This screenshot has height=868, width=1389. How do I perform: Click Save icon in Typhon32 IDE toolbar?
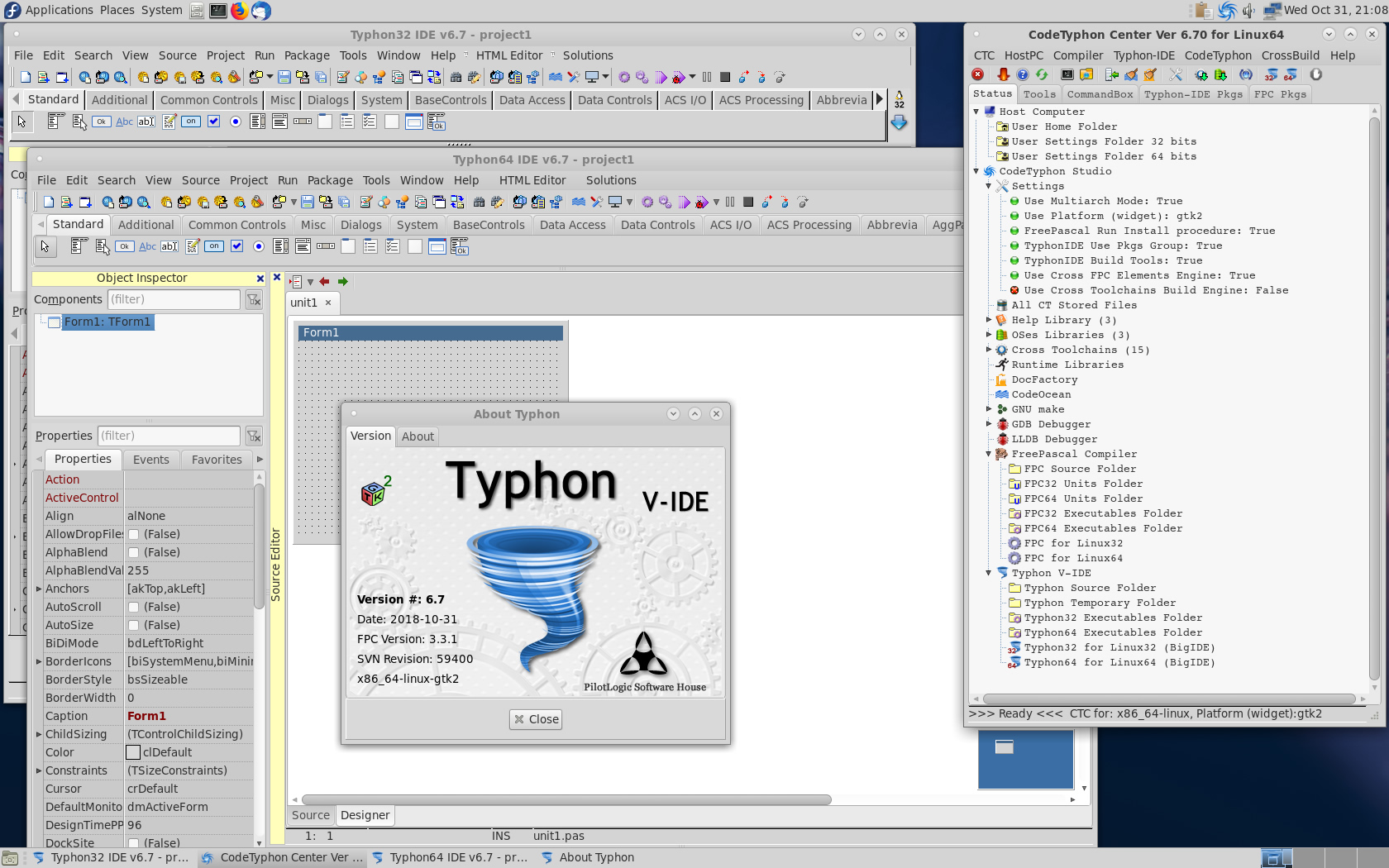[284, 77]
